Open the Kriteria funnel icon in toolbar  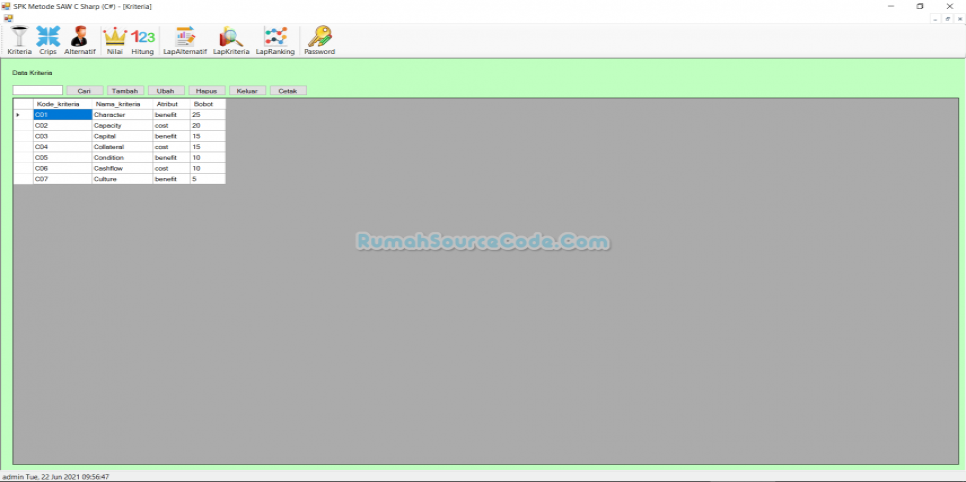pos(19,38)
